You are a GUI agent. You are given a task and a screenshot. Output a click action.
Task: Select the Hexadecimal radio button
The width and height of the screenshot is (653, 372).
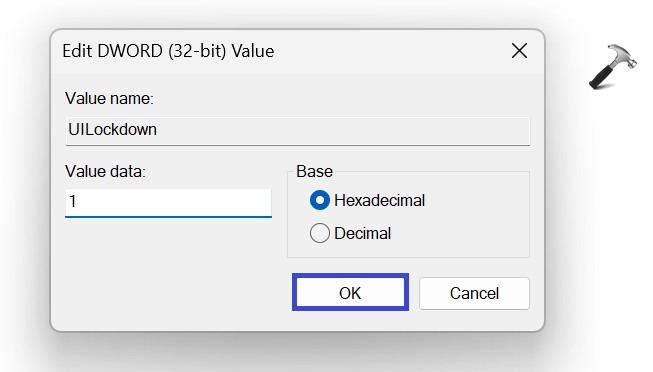(x=320, y=200)
